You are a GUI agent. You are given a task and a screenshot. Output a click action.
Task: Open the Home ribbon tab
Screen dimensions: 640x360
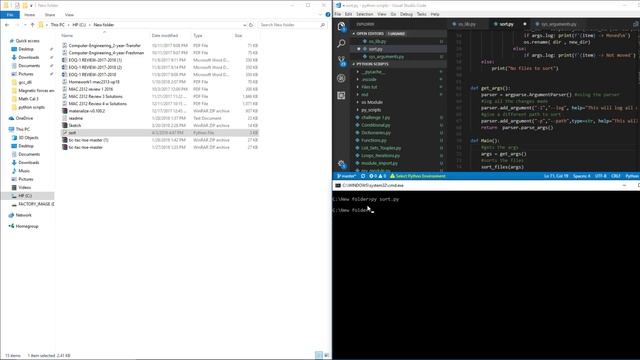29,15
